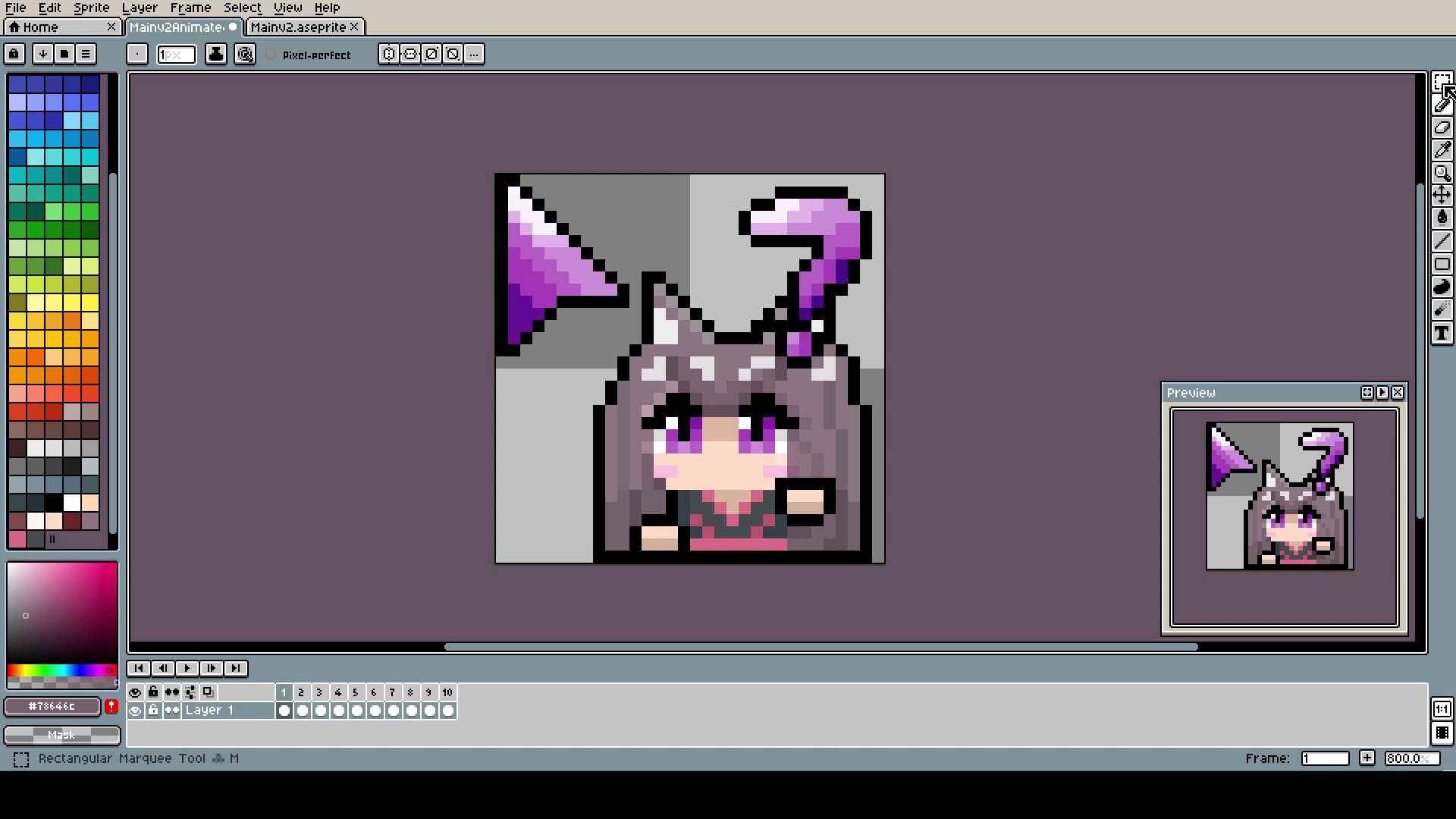Screen dimensions: 1456x819
Task: Select the Text tool
Action: (x=1442, y=334)
